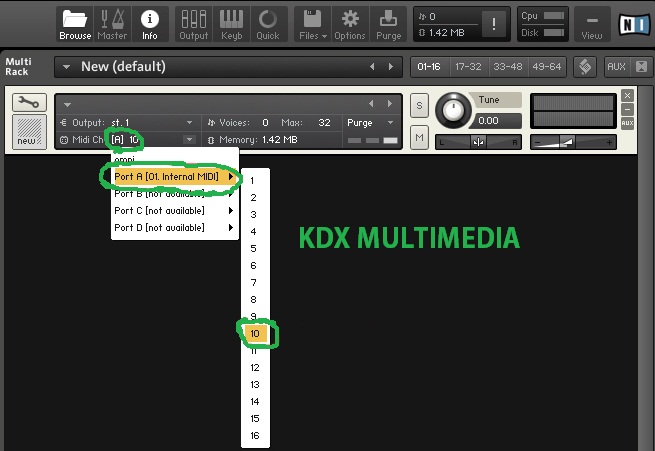Choose MIDI channel 14
Viewport: 655px width, 451px height.
click(x=255, y=402)
